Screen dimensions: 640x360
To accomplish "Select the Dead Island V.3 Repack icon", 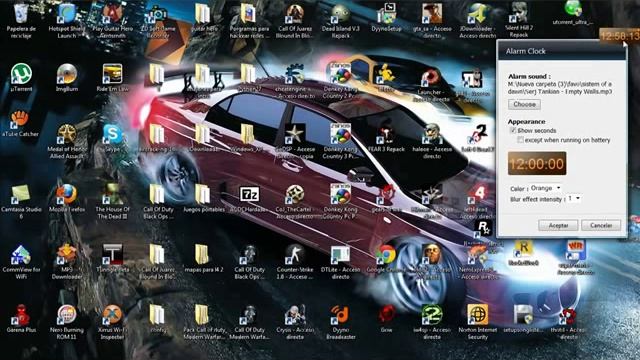I will click(x=340, y=14).
